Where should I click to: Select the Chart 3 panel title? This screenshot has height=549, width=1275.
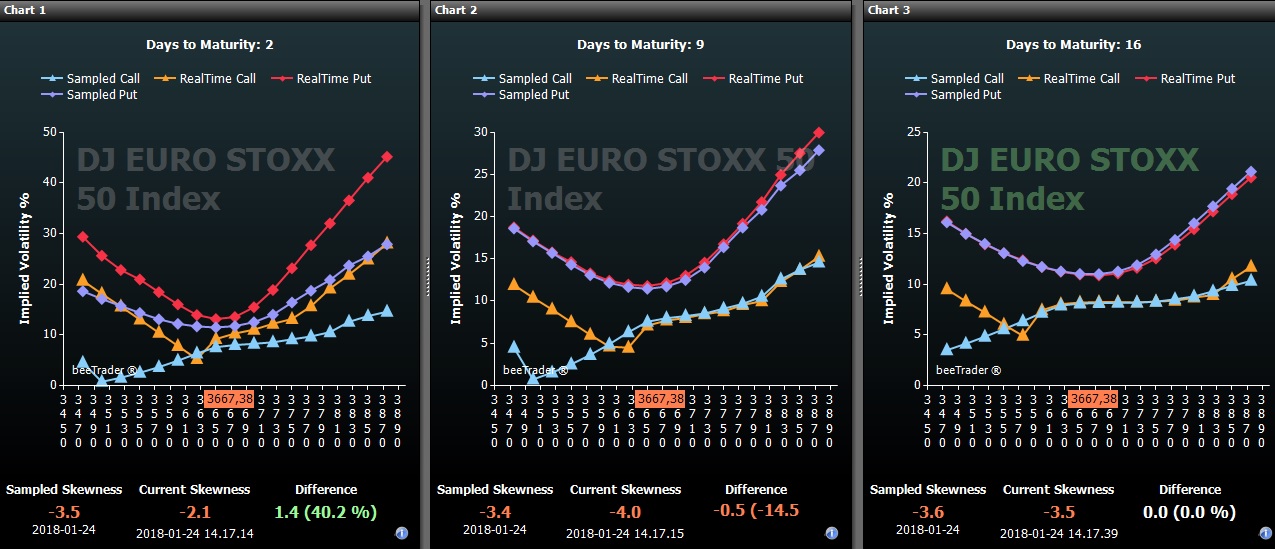pyautogui.click(x=889, y=9)
